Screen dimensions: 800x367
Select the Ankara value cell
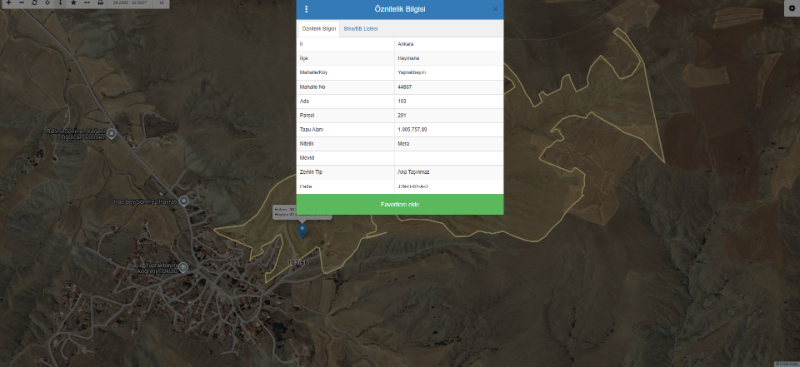pyautogui.click(x=449, y=44)
